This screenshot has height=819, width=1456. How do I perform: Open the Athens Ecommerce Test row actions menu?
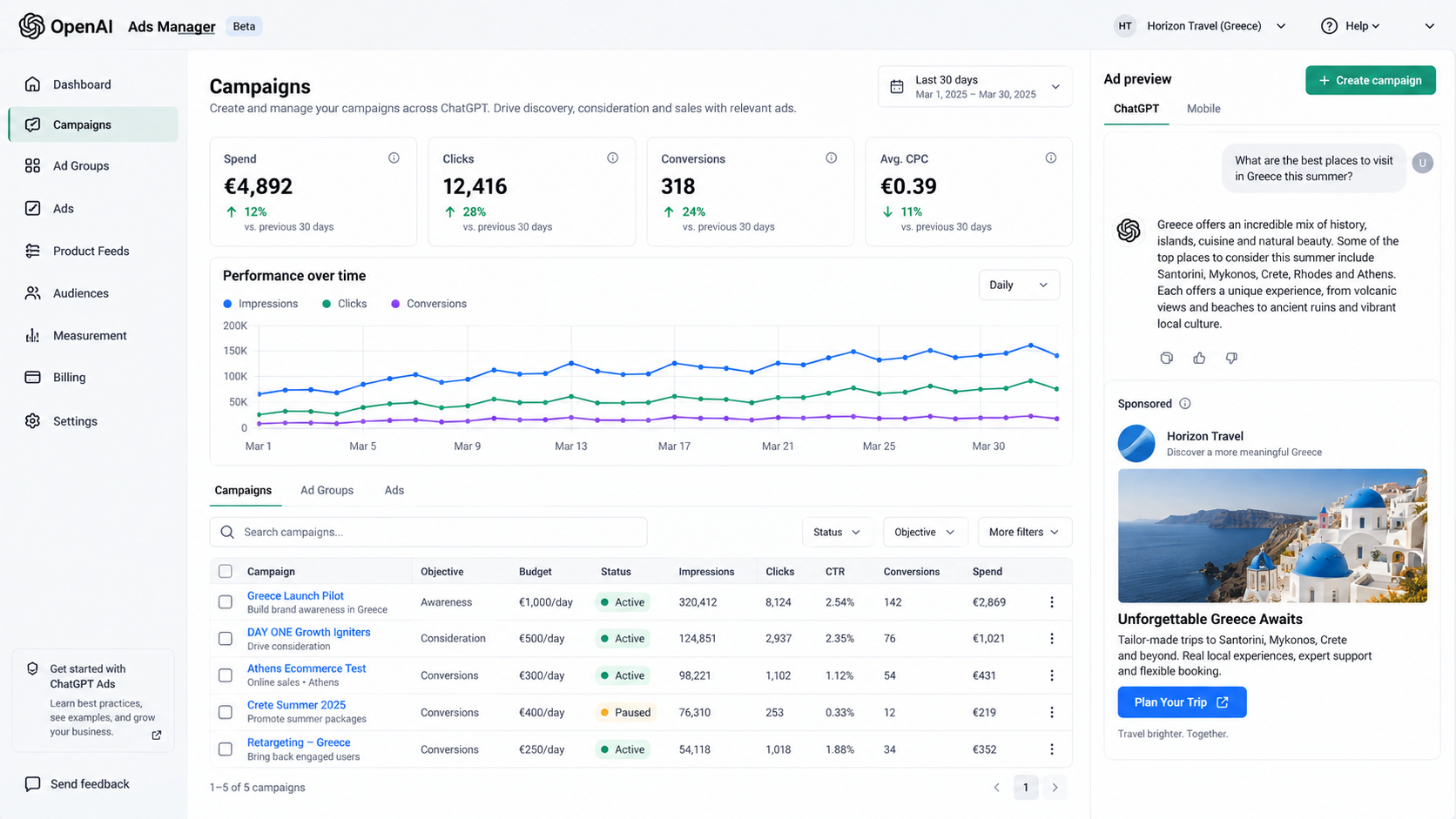(x=1051, y=675)
